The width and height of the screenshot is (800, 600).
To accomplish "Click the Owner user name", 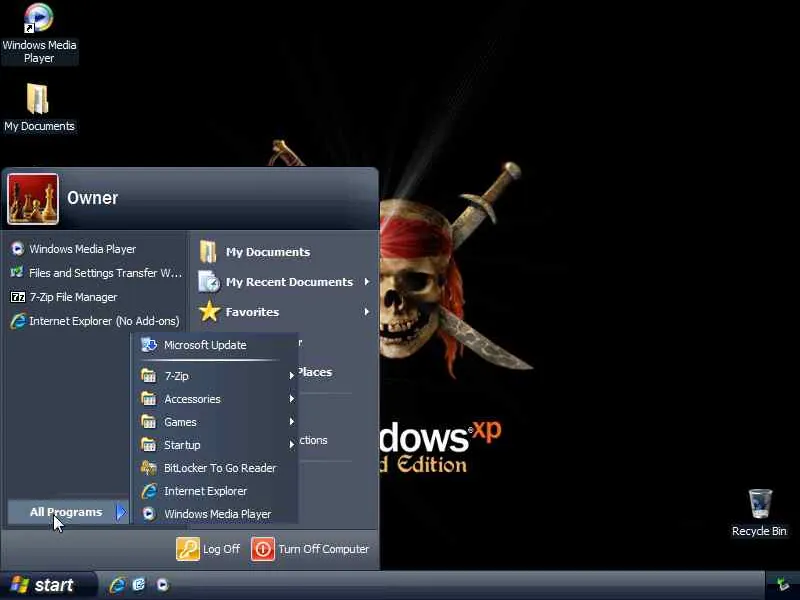I will pyautogui.click(x=92, y=198).
